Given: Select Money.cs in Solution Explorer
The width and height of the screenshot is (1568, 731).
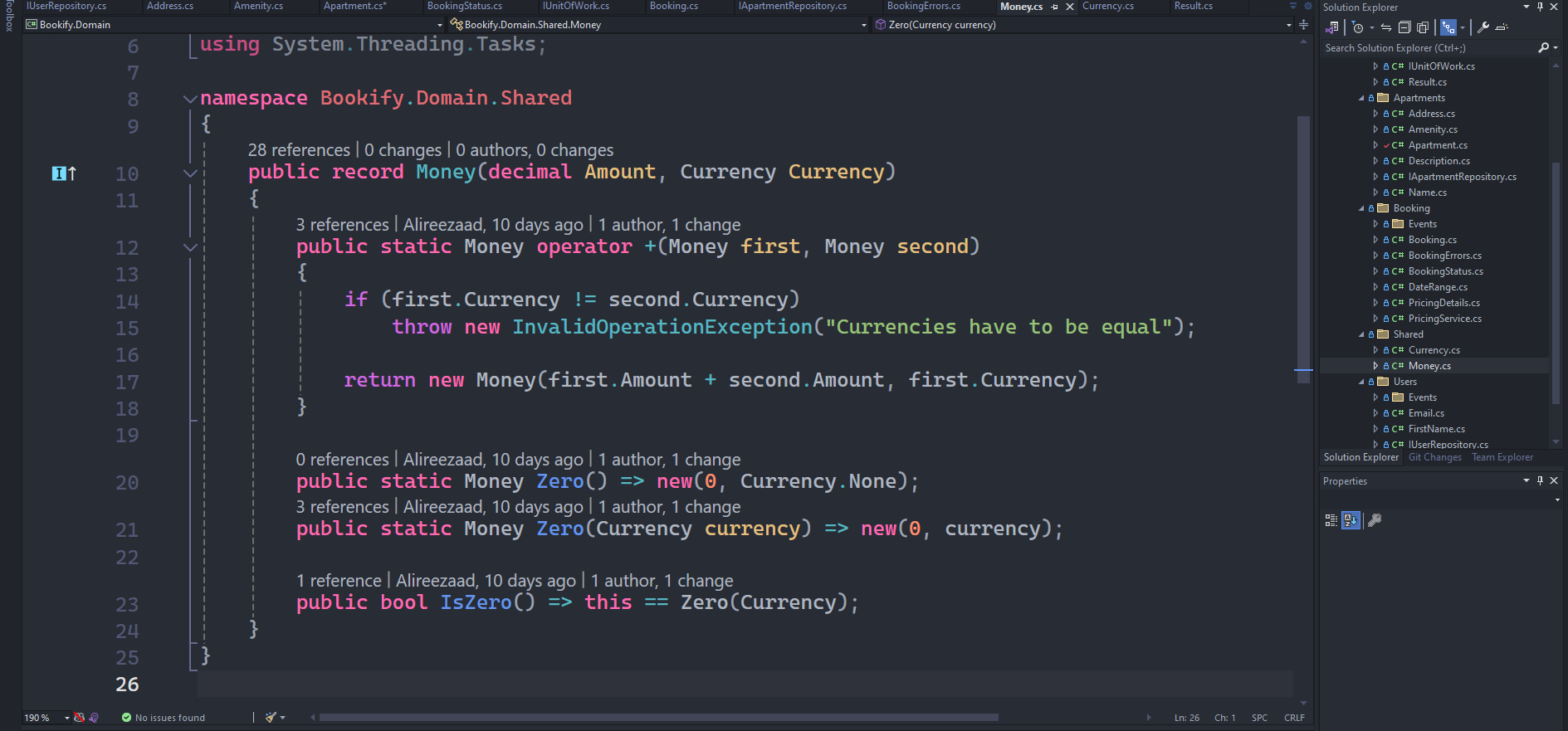Looking at the screenshot, I should coord(1429,366).
